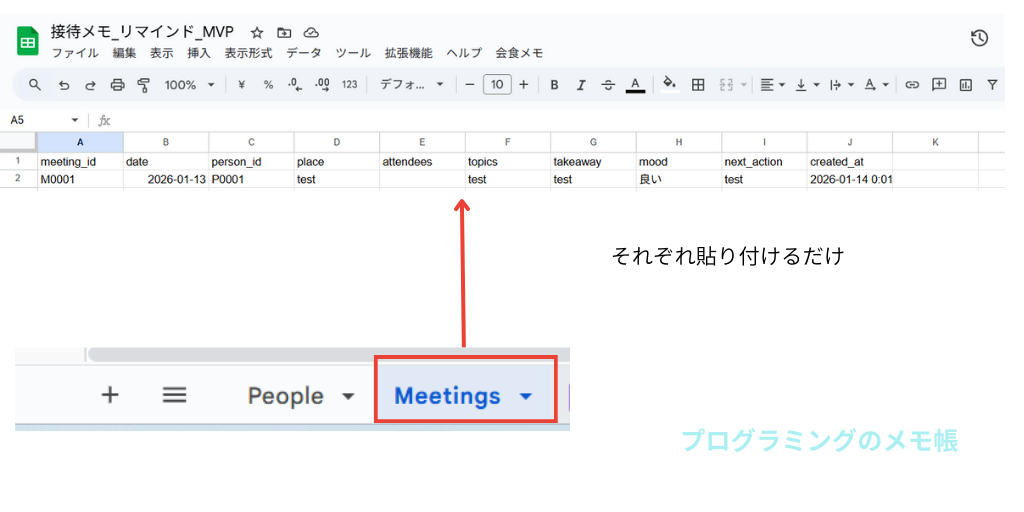Image resolution: width=1024 pixels, height=512 pixels.
Task: Select the paint format roller tool
Action: pos(143,85)
